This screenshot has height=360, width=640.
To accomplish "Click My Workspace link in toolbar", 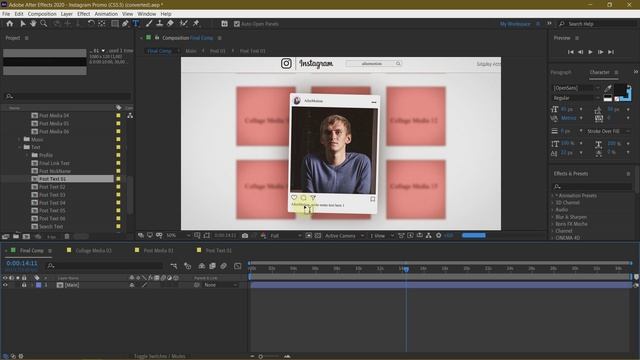I will [515, 24].
